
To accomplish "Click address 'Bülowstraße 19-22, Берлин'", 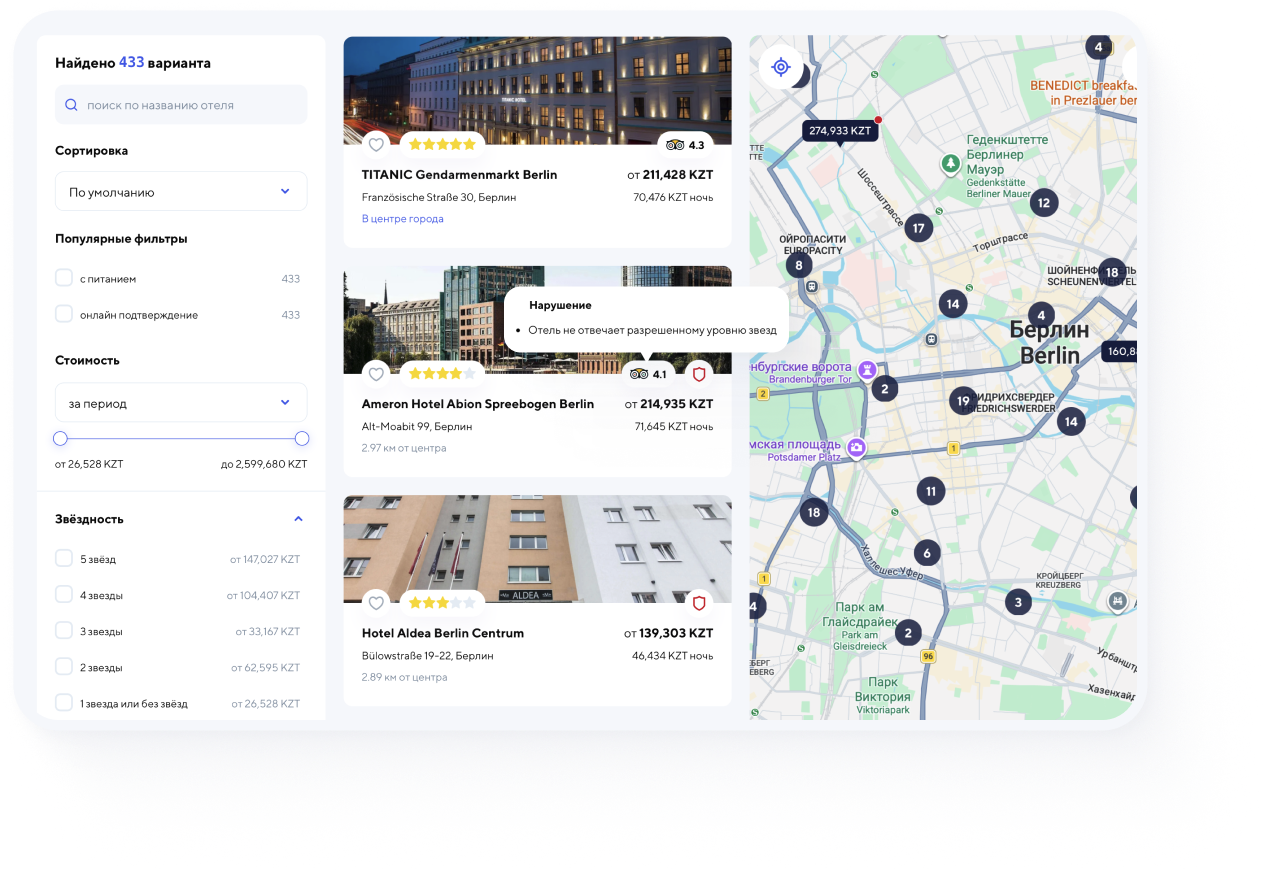I will pos(428,656).
